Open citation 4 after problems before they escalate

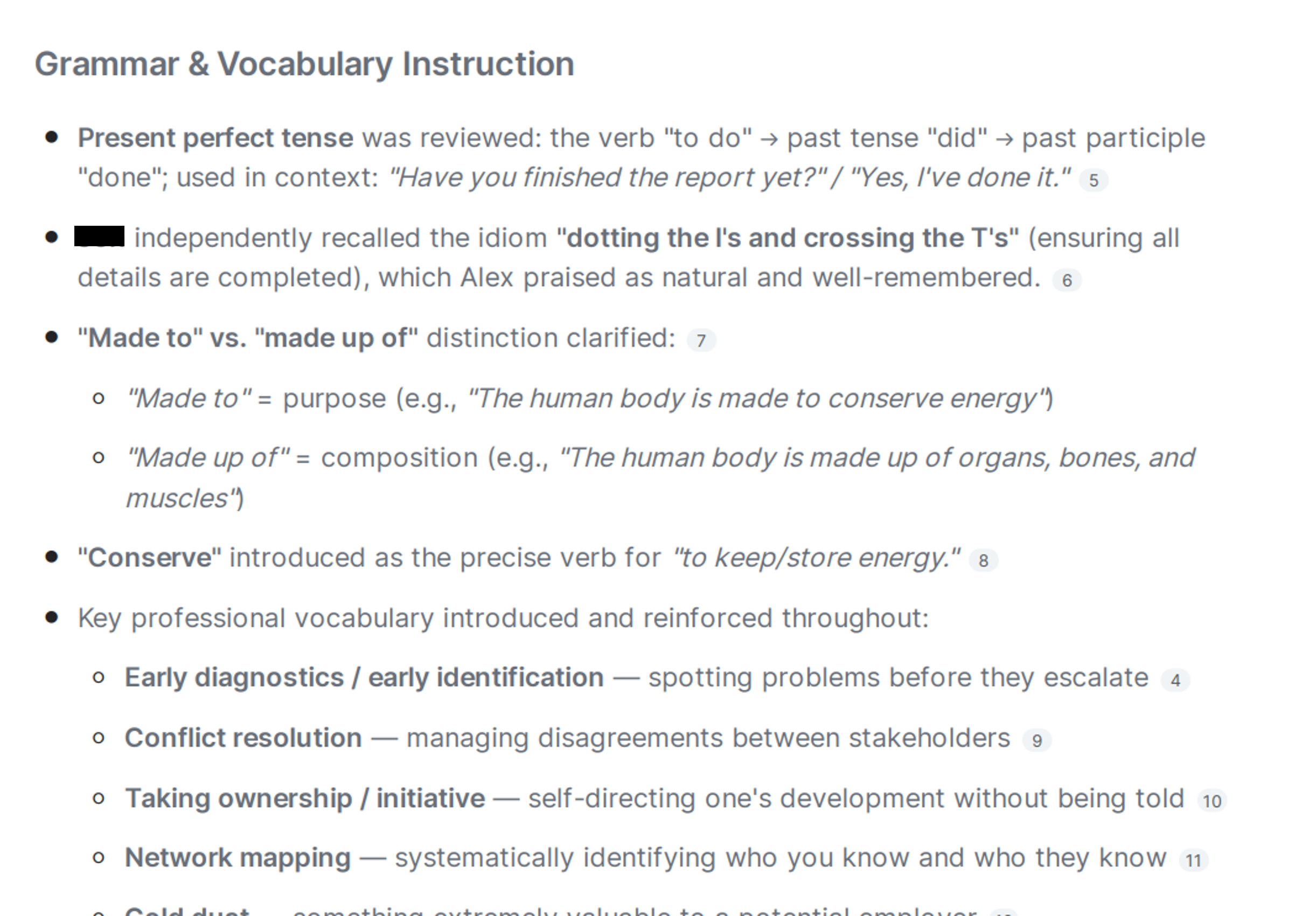coord(1175,681)
